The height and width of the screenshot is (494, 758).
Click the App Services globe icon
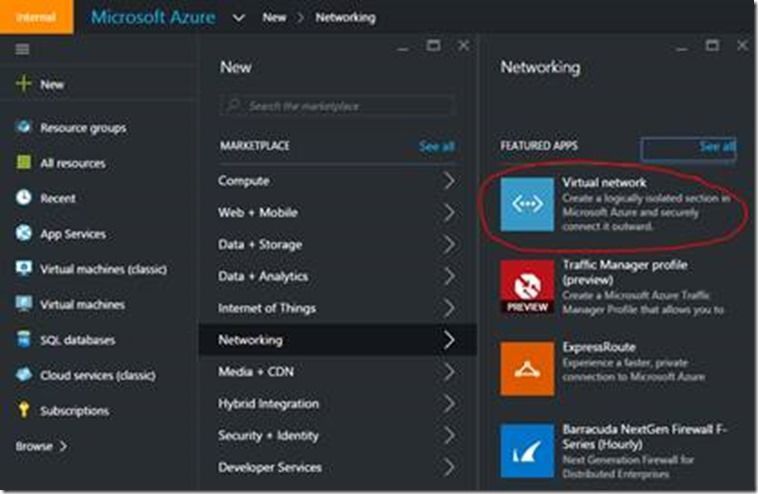(23, 233)
